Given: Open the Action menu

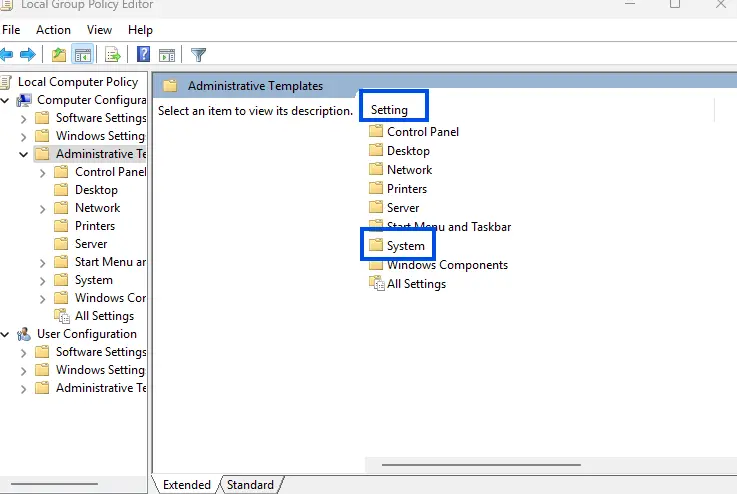Looking at the screenshot, I should (x=53, y=30).
